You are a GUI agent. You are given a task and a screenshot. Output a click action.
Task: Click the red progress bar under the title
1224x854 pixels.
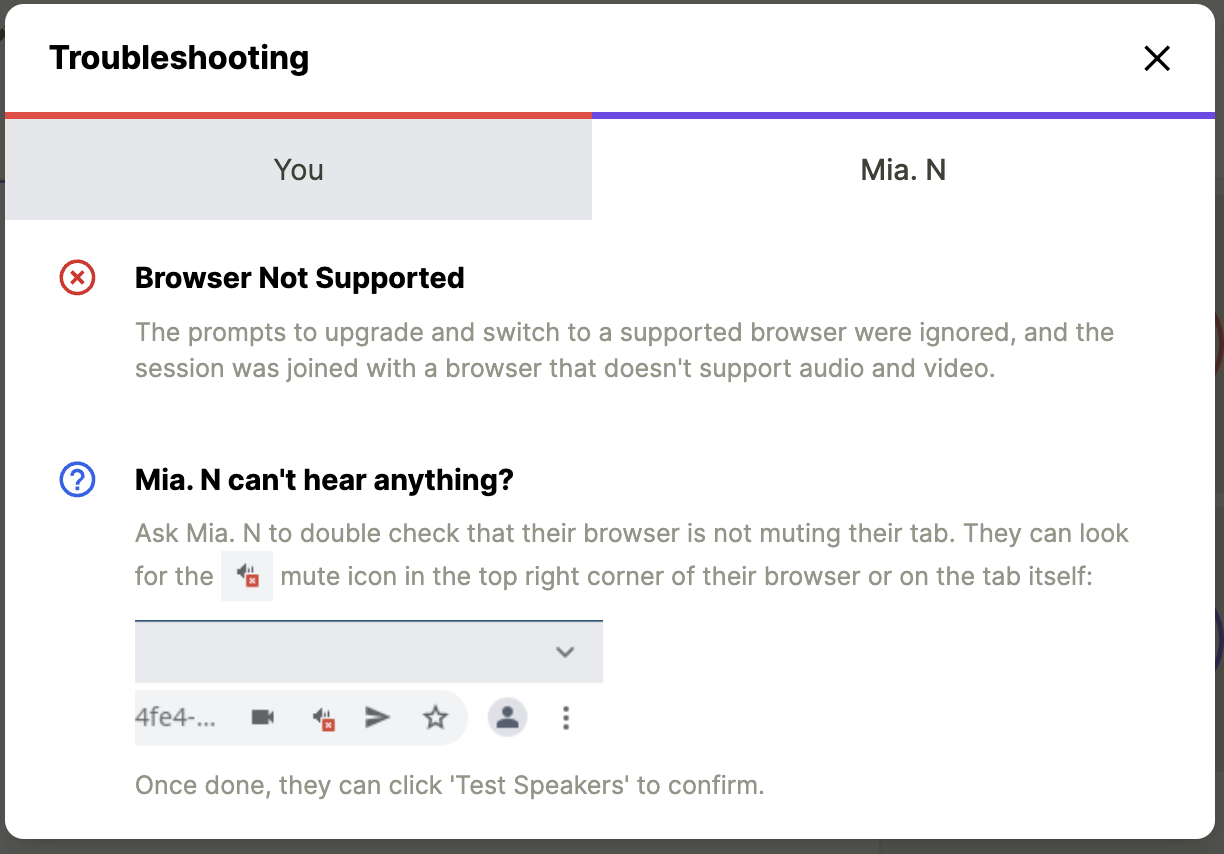pyautogui.click(x=296, y=115)
